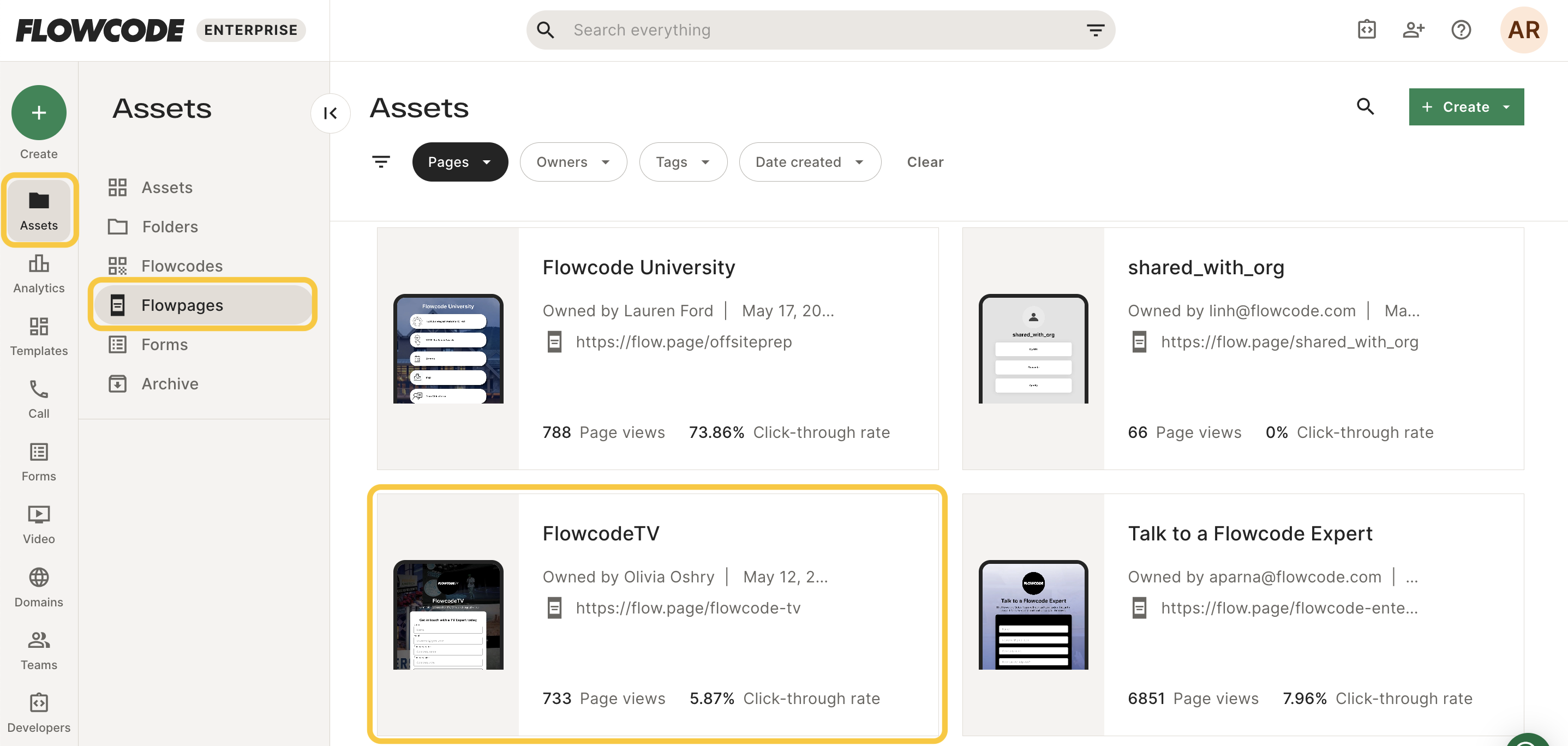Open Developers in the left rail
This screenshot has width=1568, height=746.
click(39, 713)
